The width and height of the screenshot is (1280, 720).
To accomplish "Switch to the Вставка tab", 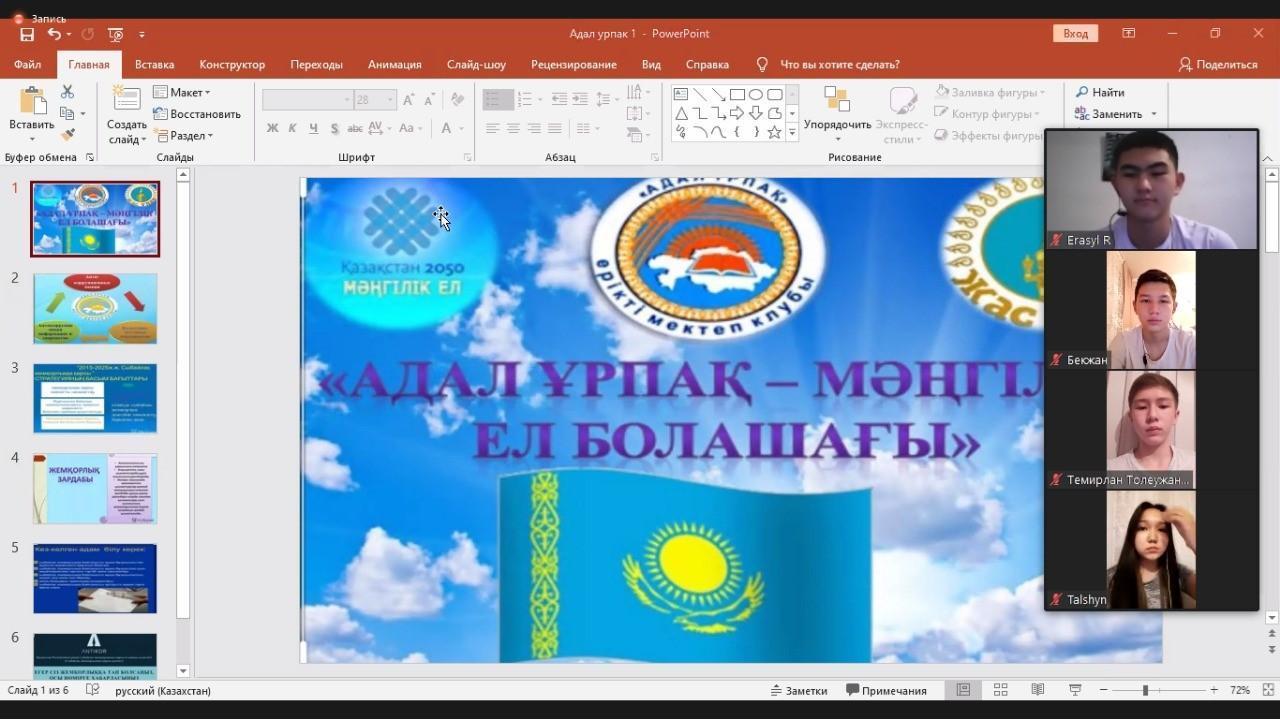I will point(154,64).
